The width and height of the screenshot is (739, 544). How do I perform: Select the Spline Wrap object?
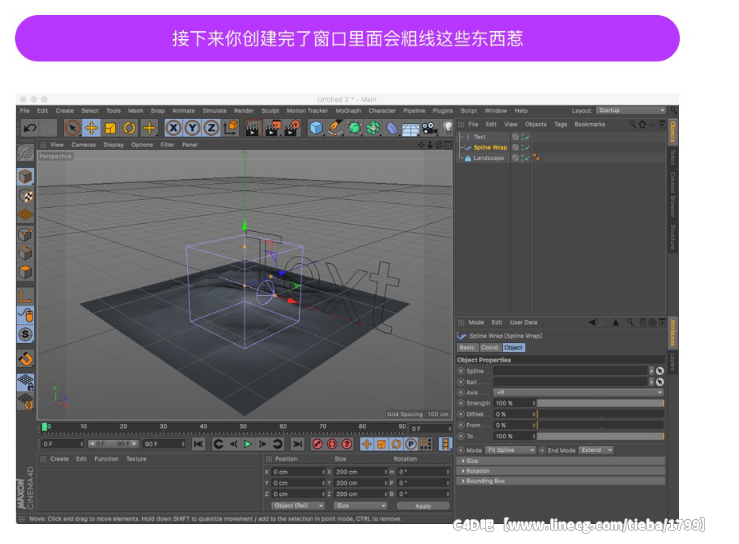pos(490,148)
